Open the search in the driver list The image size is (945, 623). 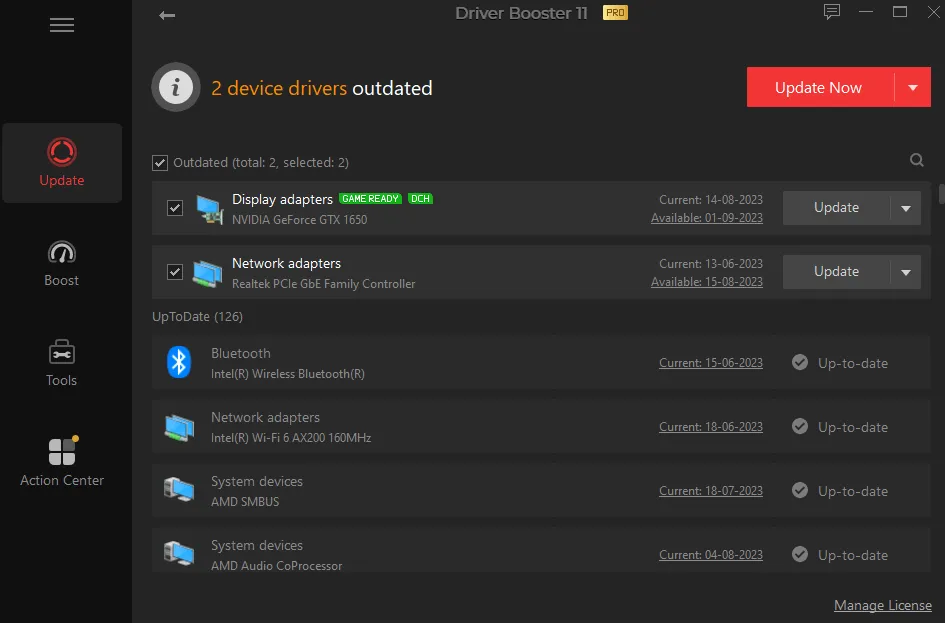point(917,160)
